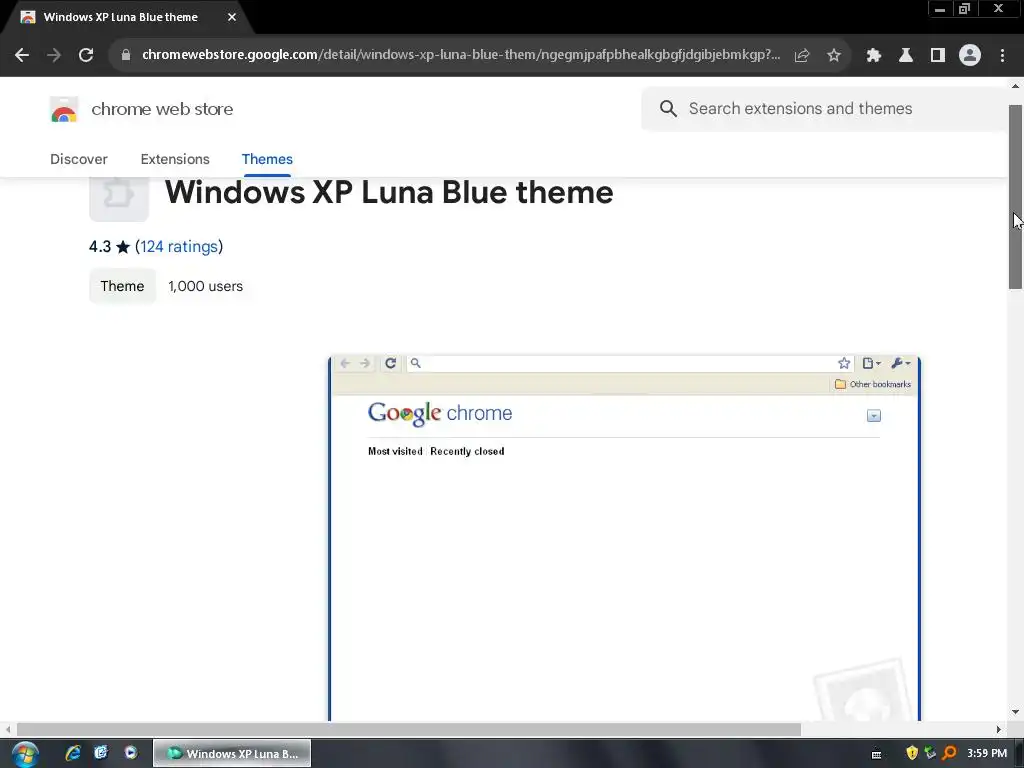This screenshot has width=1024, height=768.
Task: Reload the Chrome Web Store page
Action: pos(86,55)
